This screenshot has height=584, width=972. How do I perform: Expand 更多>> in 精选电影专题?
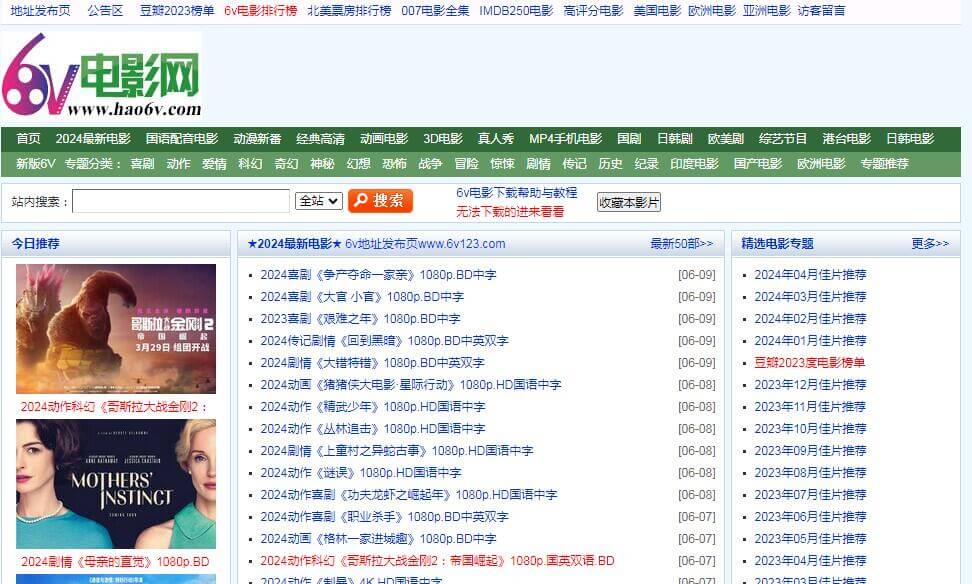coord(930,243)
